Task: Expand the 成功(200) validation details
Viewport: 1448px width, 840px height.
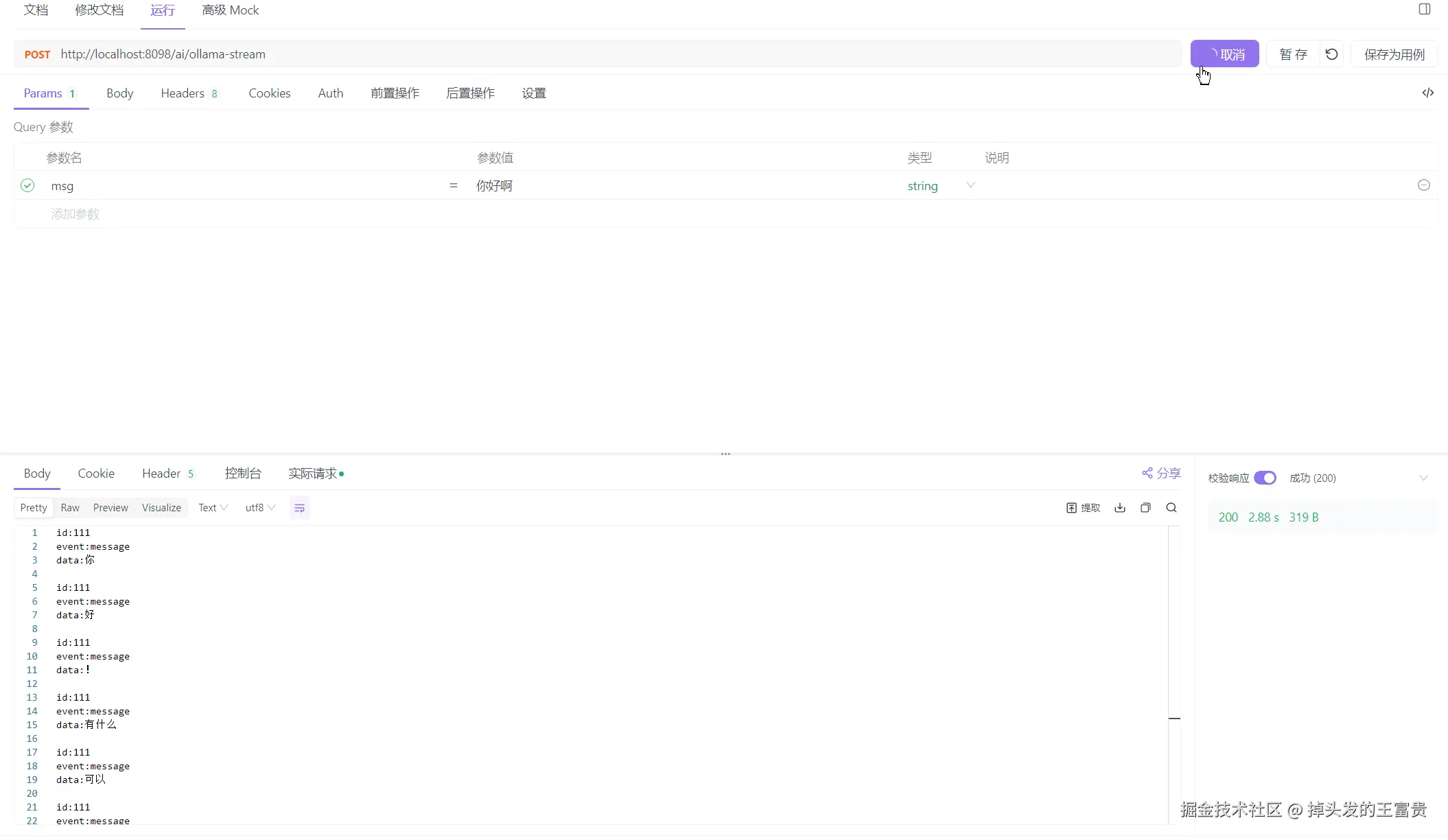Action: click(x=1423, y=478)
